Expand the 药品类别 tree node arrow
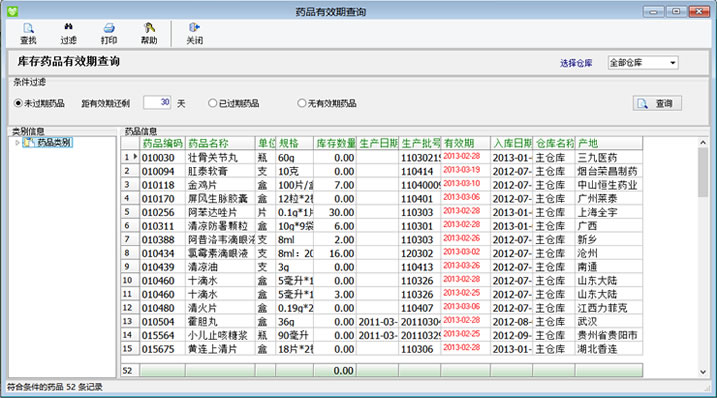The image size is (717, 398). pyautogui.click(x=17, y=143)
